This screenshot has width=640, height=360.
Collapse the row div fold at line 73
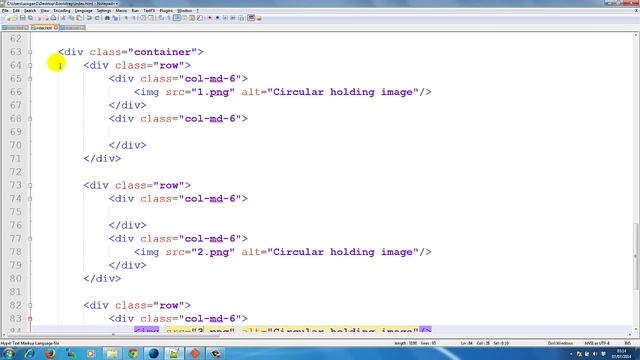point(30,185)
